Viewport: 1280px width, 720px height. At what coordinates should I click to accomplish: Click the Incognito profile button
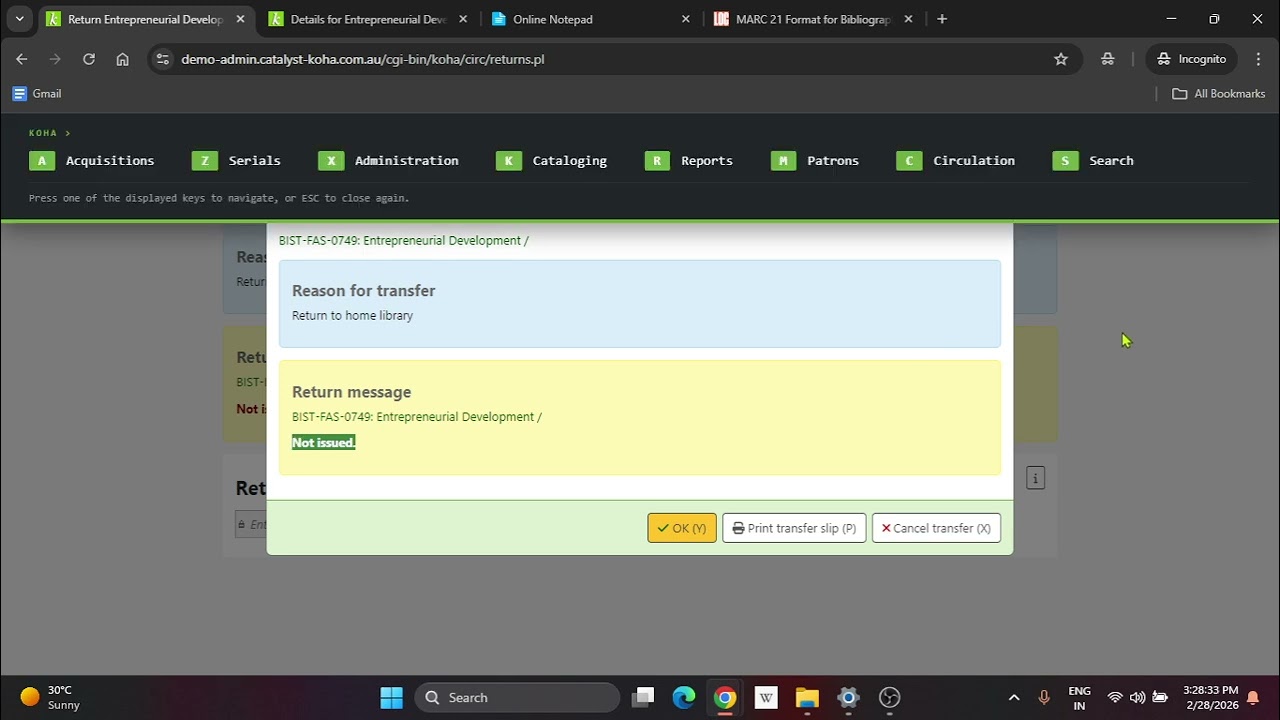[1191, 59]
